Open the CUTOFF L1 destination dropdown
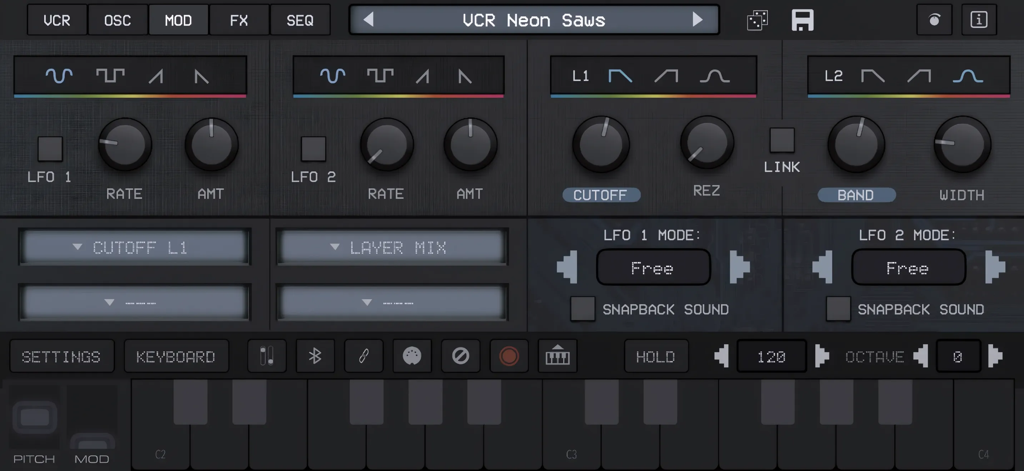 pos(134,247)
